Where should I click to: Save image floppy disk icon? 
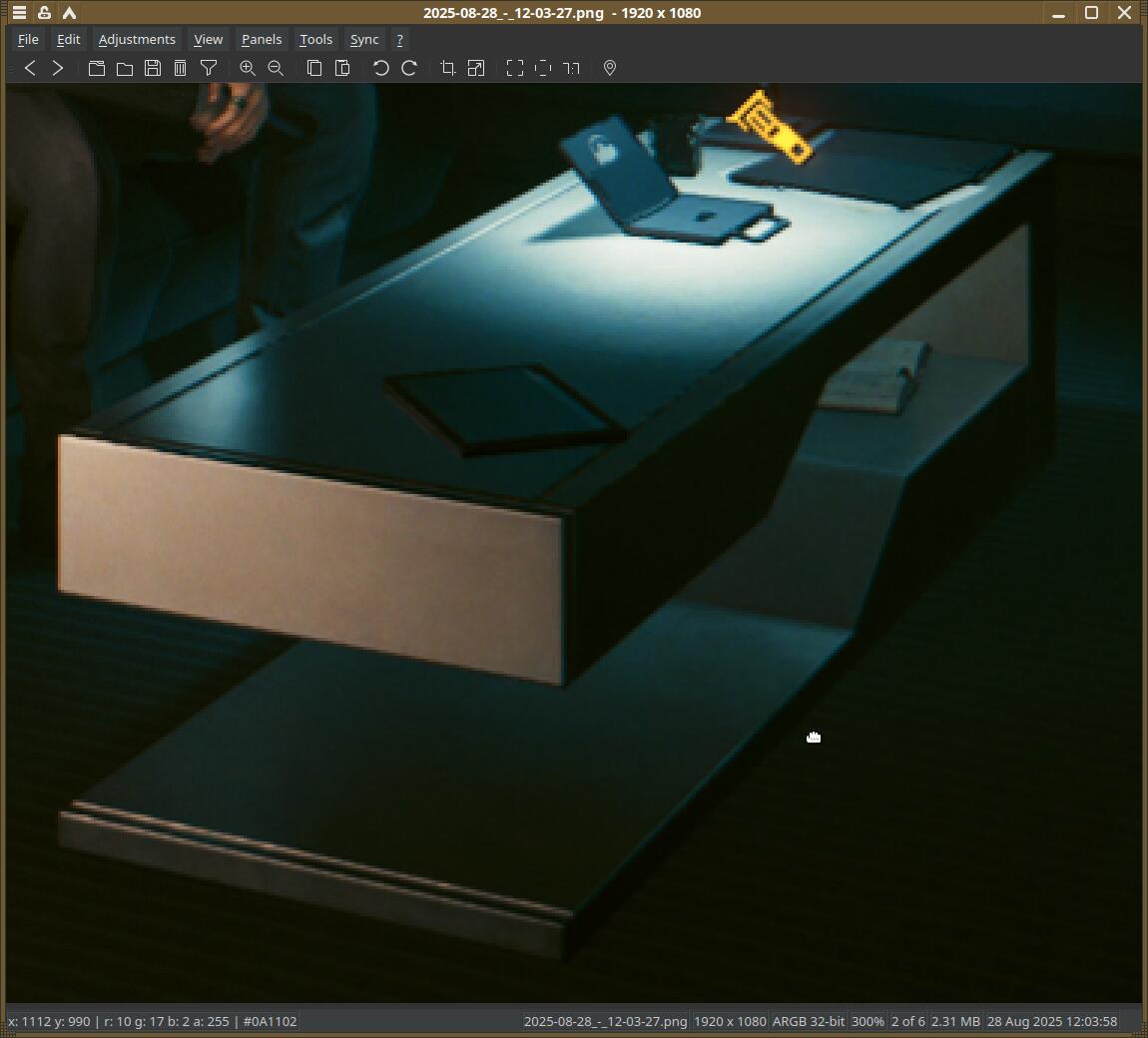[x=153, y=68]
